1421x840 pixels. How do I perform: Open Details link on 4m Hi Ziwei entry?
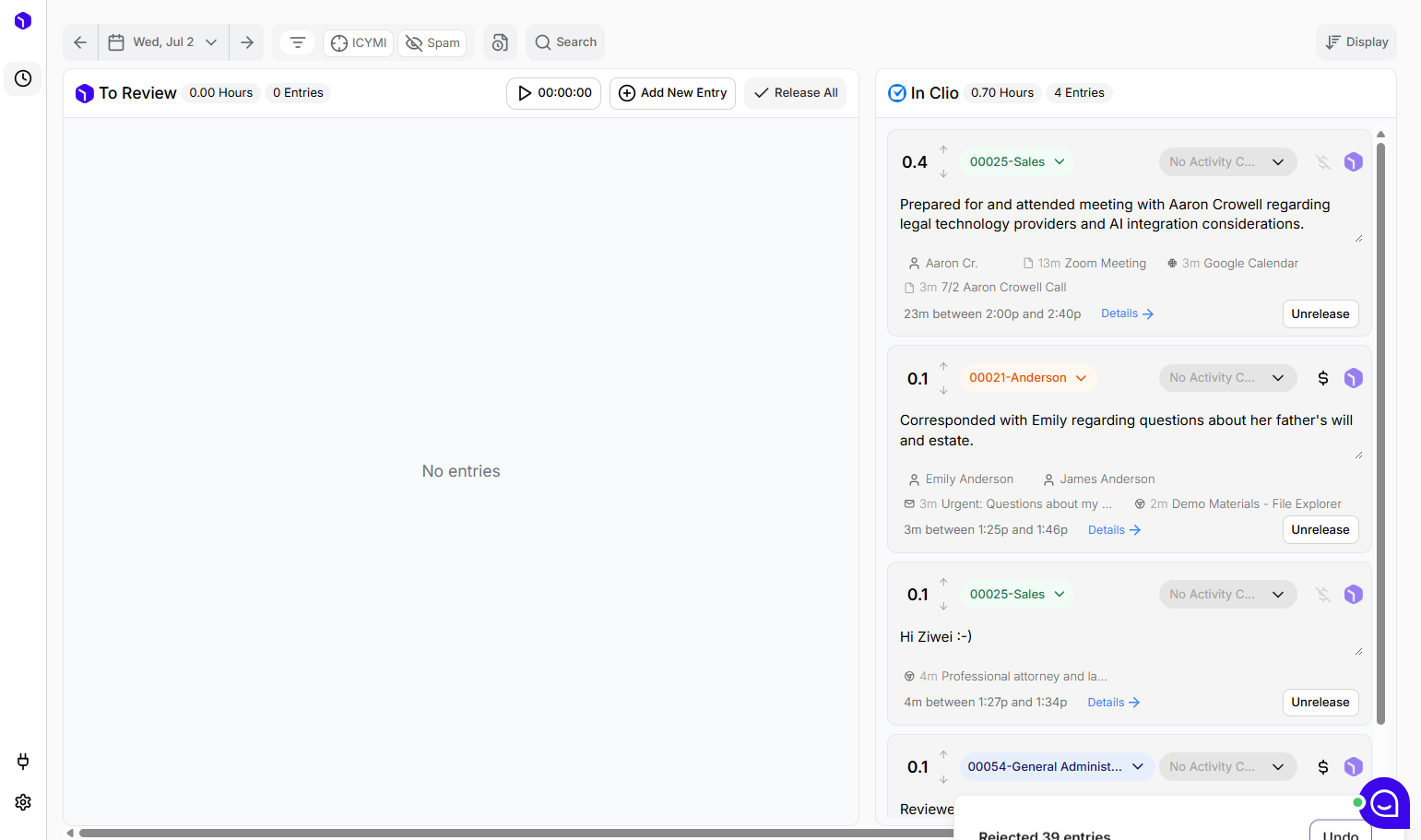click(1113, 703)
